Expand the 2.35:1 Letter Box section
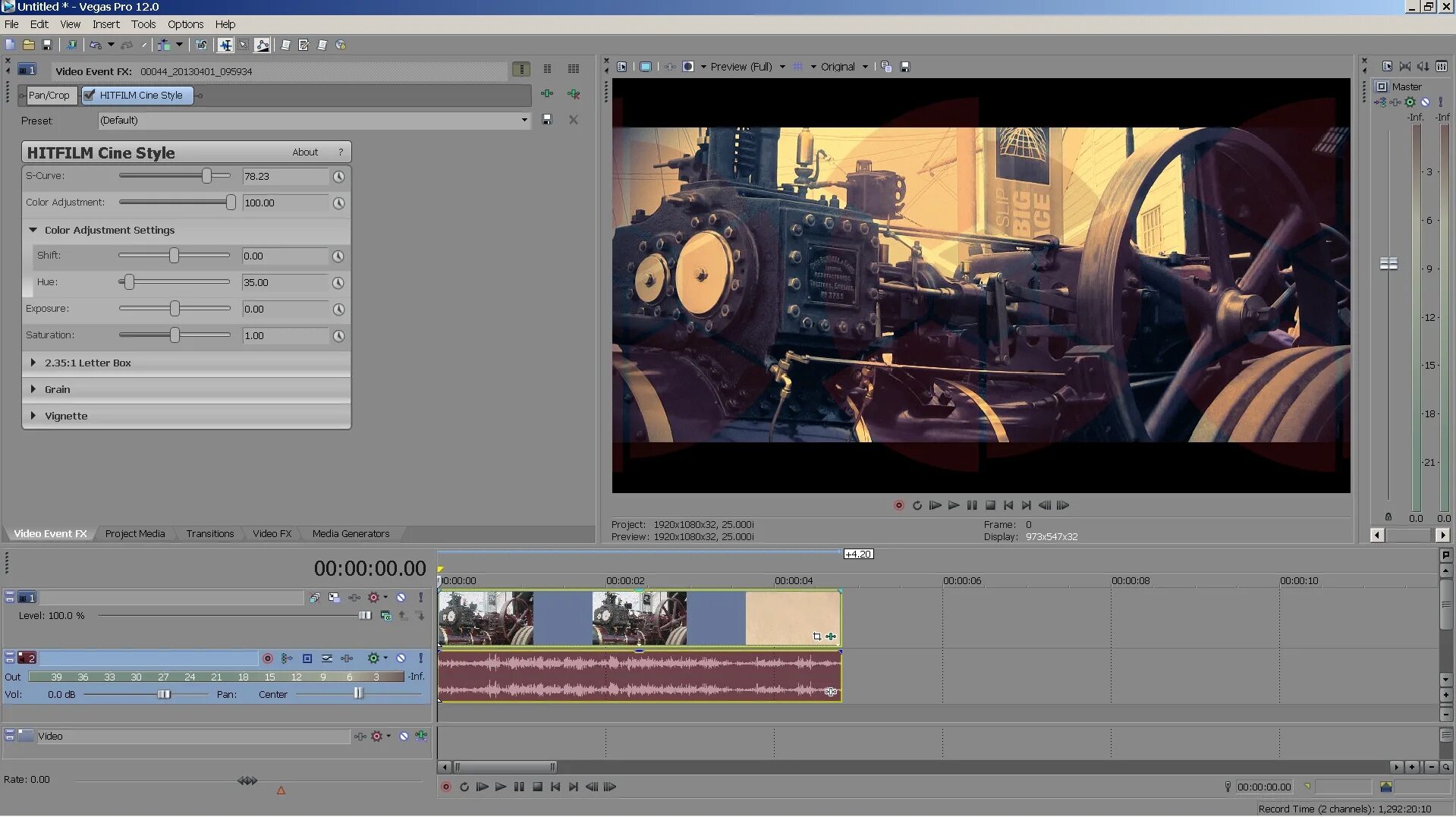Viewport: 1456px width, 817px height. click(x=33, y=363)
